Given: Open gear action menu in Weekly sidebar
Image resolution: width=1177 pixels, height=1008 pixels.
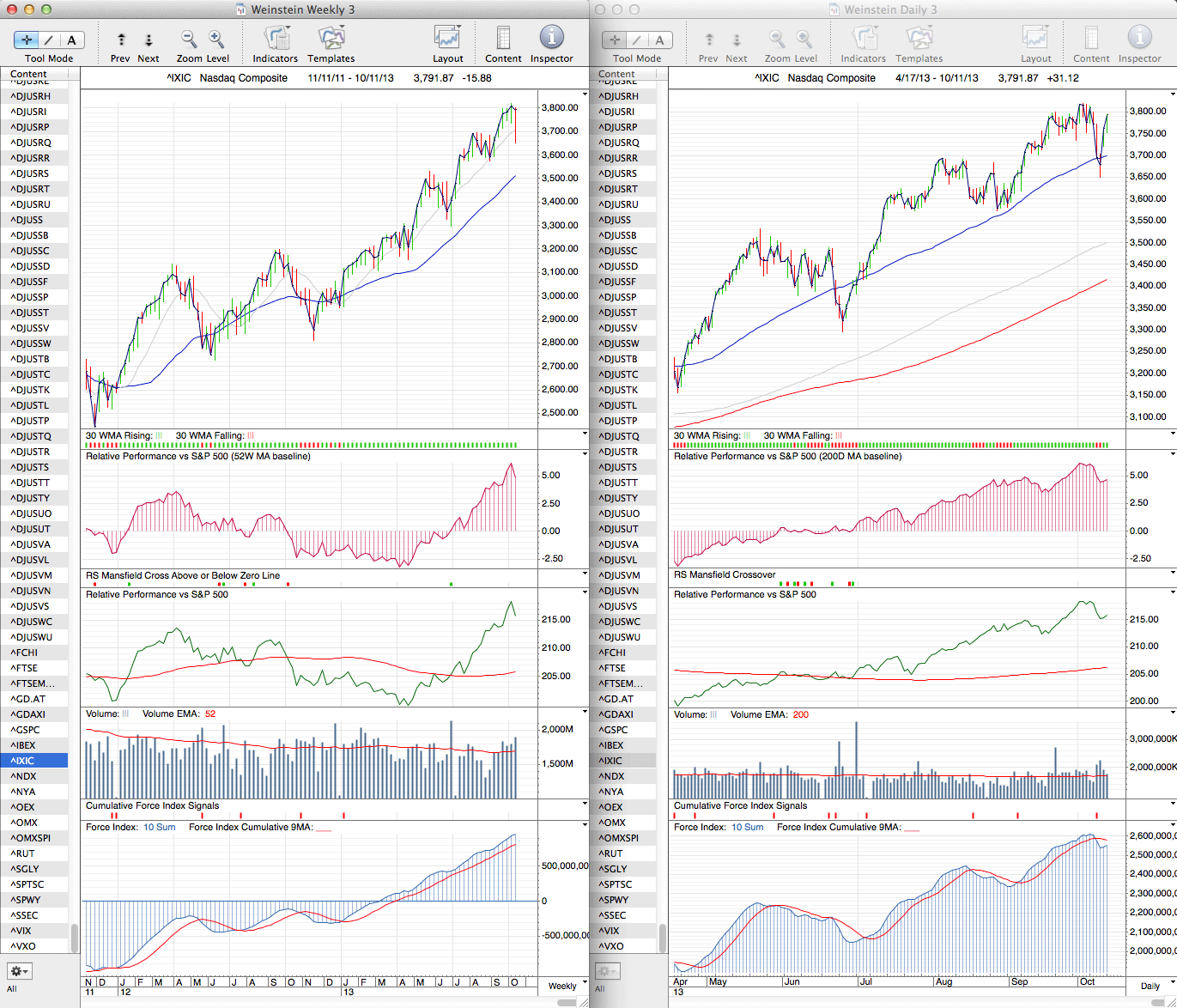Looking at the screenshot, I should (19, 971).
